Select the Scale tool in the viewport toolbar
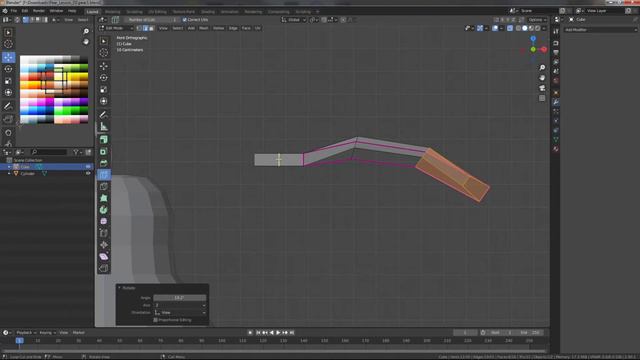This screenshot has width=640, height=360. point(104,89)
